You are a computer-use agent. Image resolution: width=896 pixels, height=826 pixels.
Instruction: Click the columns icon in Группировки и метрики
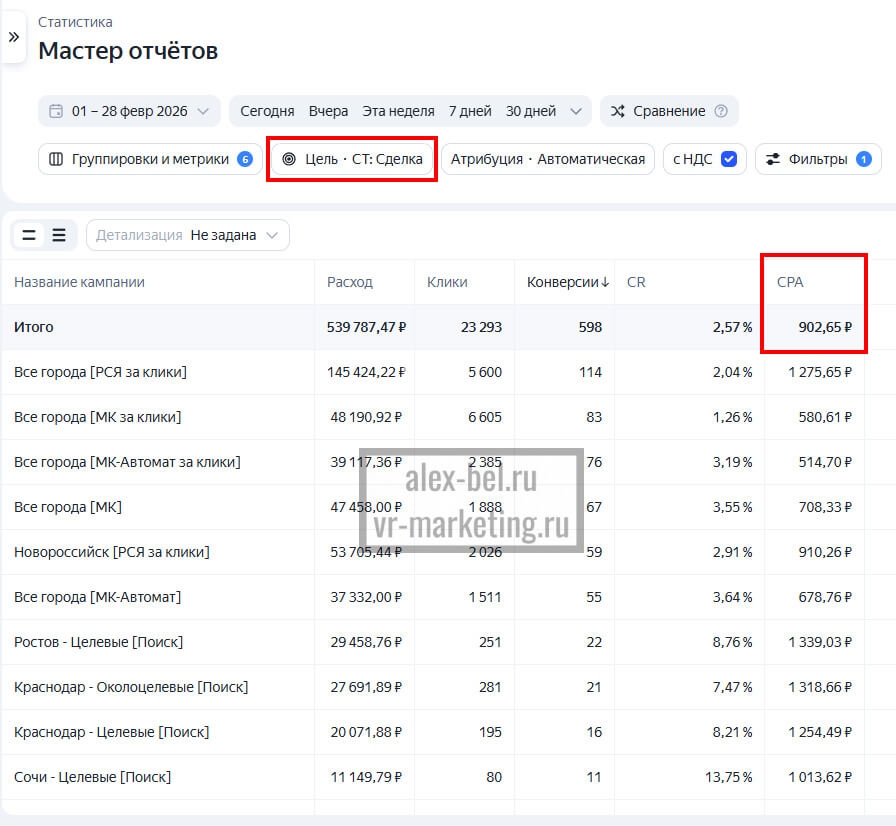[56, 159]
